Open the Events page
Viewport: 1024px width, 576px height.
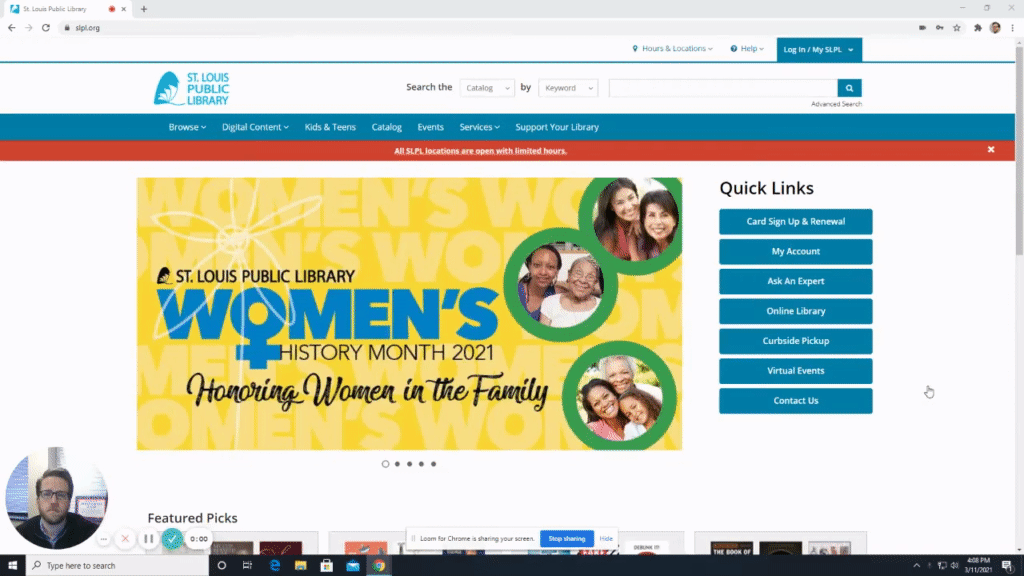point(430,127)
